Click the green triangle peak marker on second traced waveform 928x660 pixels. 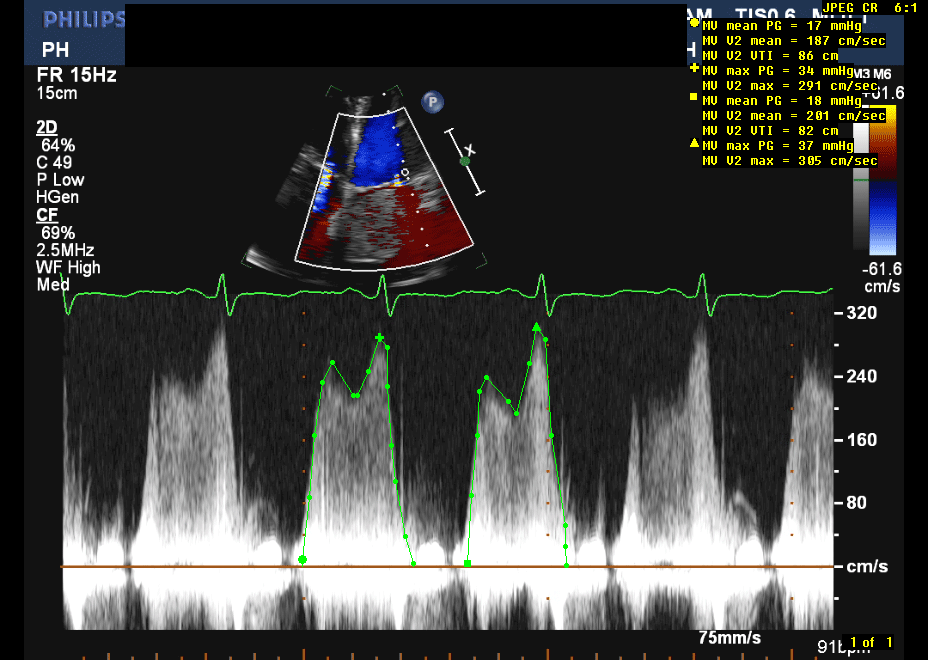(x=537, y=327)
